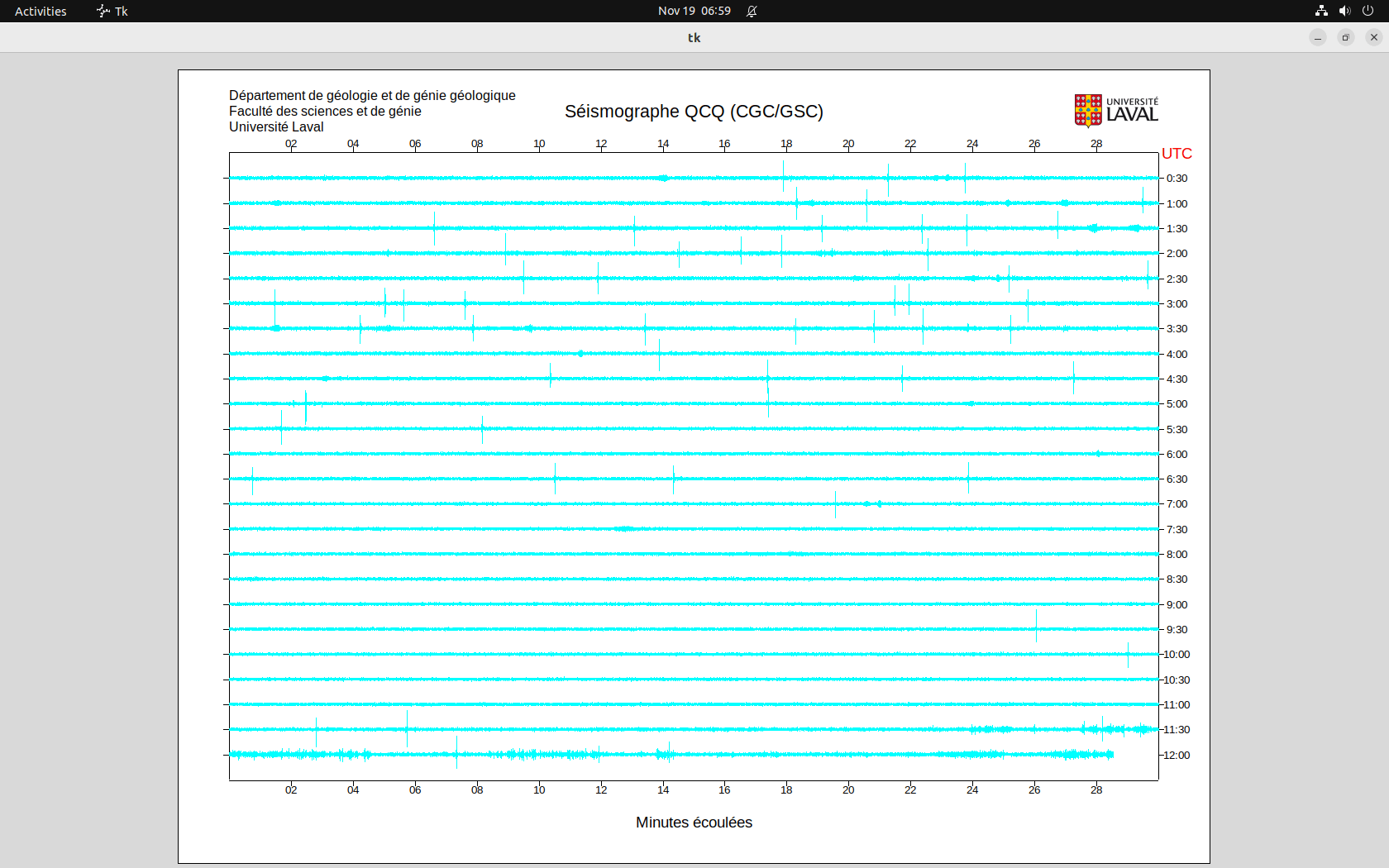Minimize the tk window
1389x868 pixels.
coord(1318,37)
